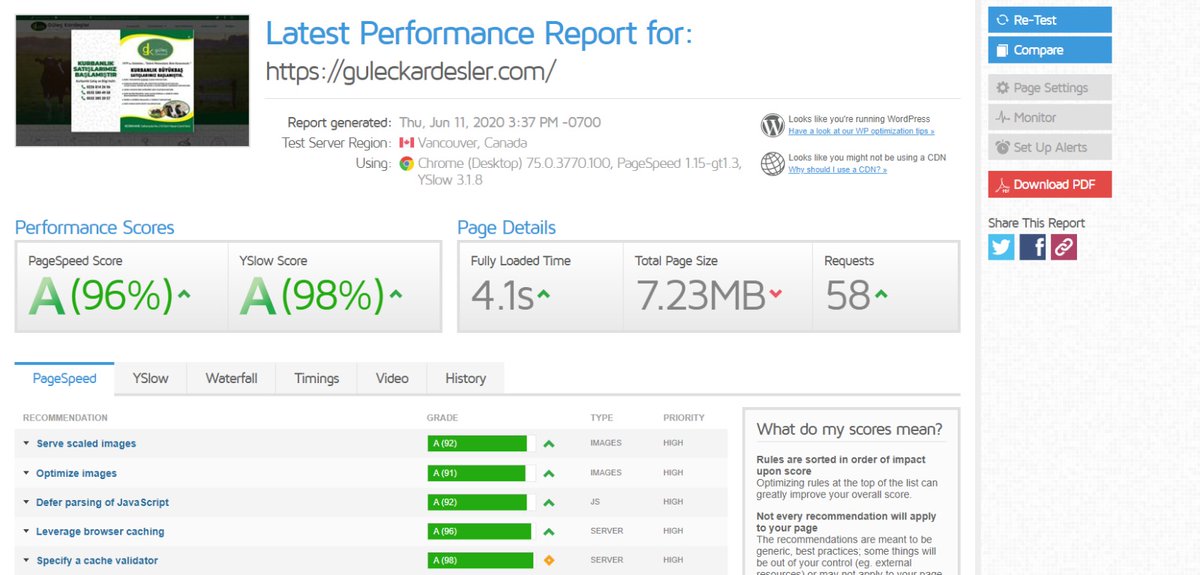The width and height of the screenshot is (1200, 575).
Task: Click trend arrow for Leverage browser caching
Action: (549, 532)
